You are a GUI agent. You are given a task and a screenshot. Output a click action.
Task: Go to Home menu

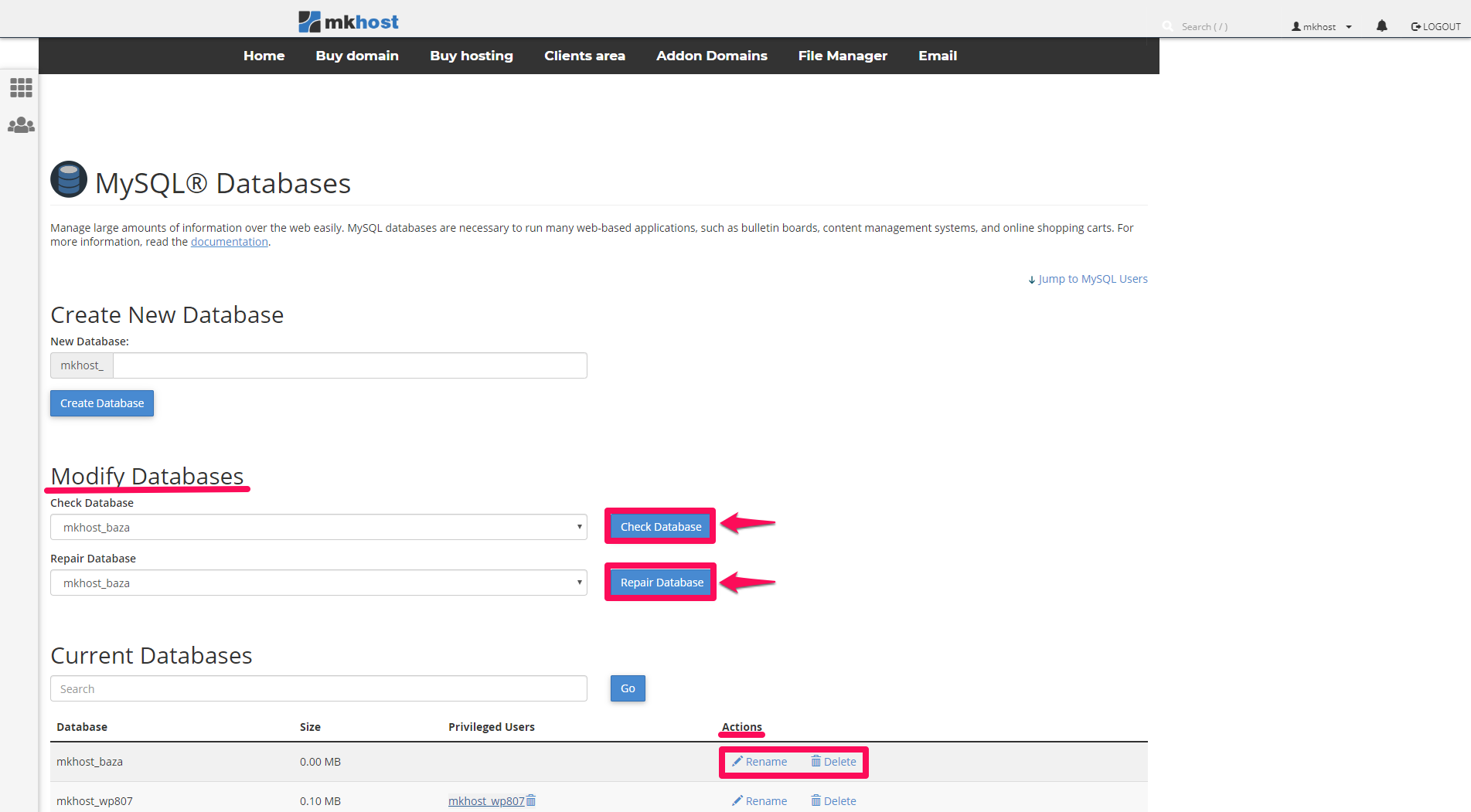264,56
